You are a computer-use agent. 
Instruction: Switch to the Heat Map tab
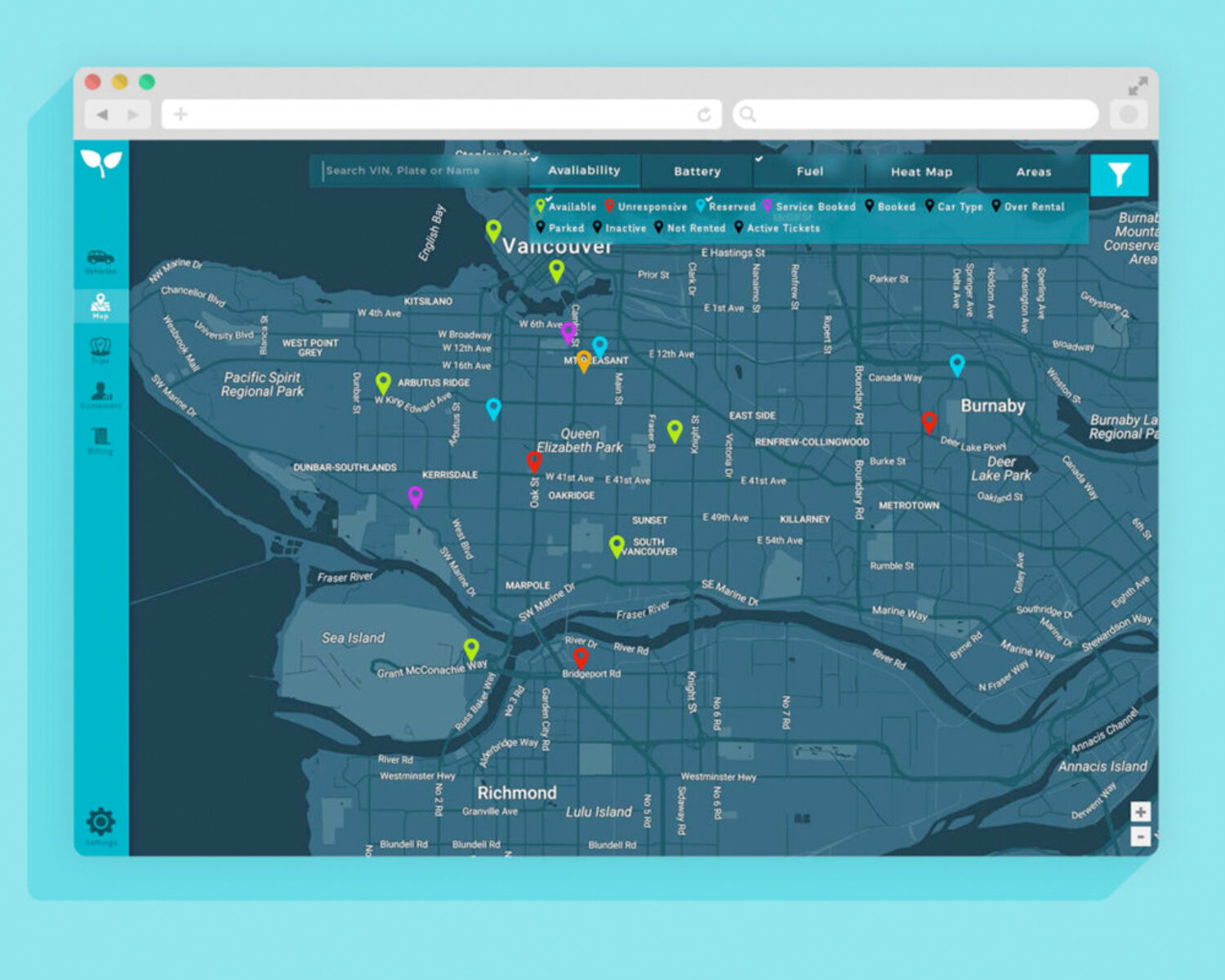pos(921,171)
